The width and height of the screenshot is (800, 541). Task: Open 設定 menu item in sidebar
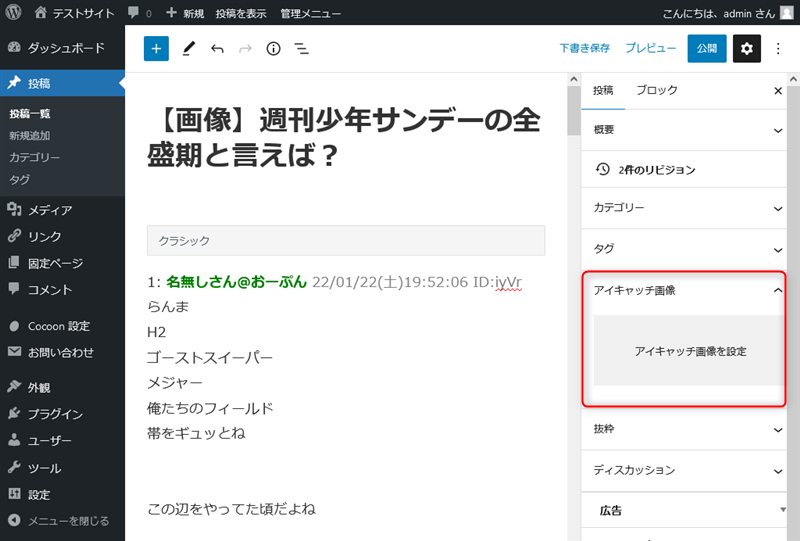coord(62,495)
